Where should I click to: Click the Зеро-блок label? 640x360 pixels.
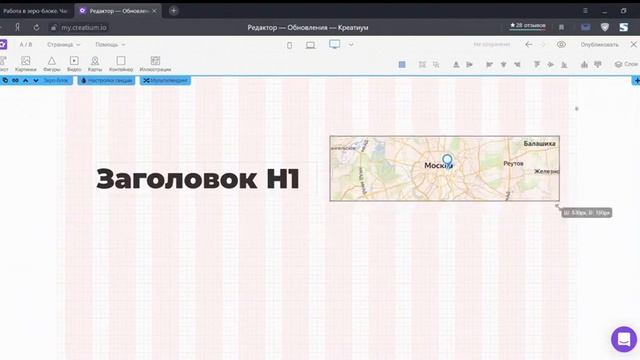click(56, 80)
